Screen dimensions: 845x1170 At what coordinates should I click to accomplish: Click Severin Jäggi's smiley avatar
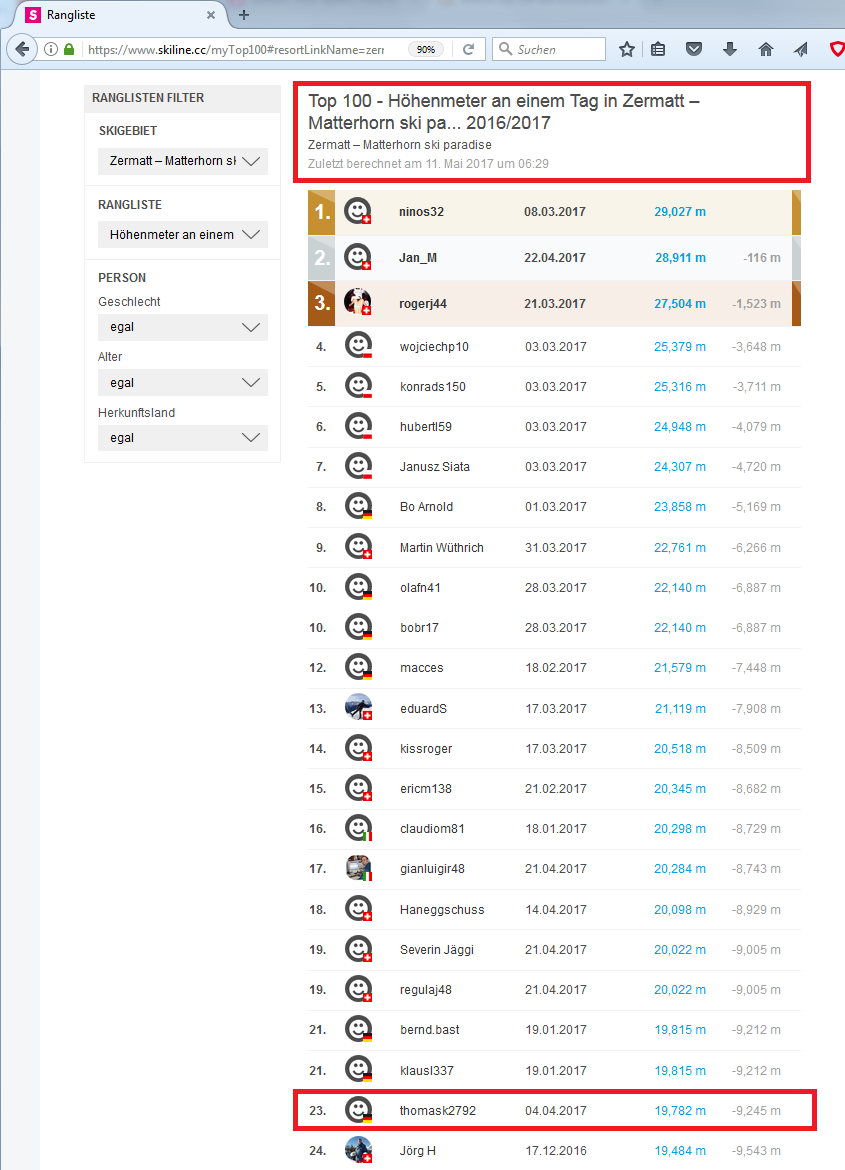358,949
